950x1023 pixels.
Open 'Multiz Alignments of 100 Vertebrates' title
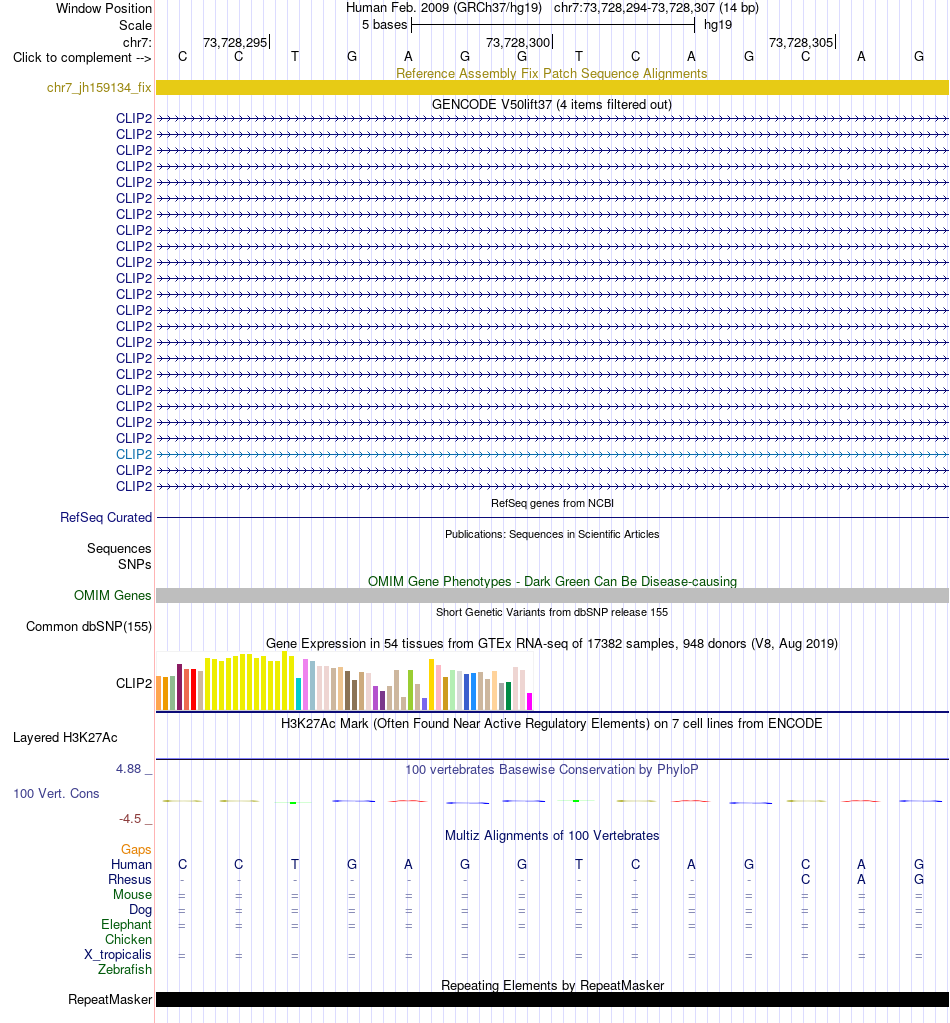point(552,836)
